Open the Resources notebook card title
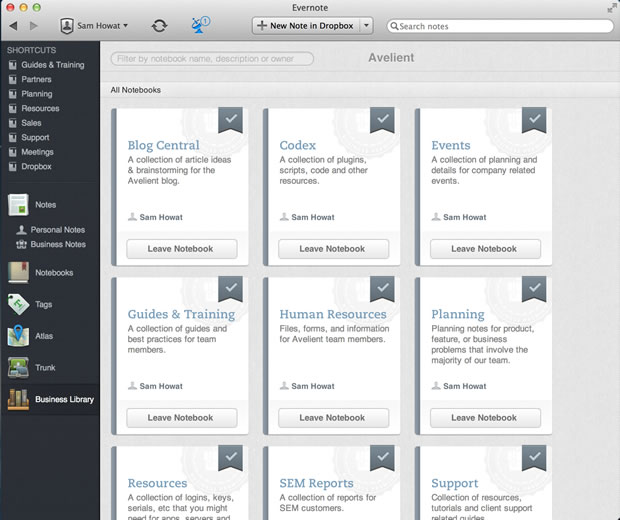 pyautogui.click(x=157, y=483)
